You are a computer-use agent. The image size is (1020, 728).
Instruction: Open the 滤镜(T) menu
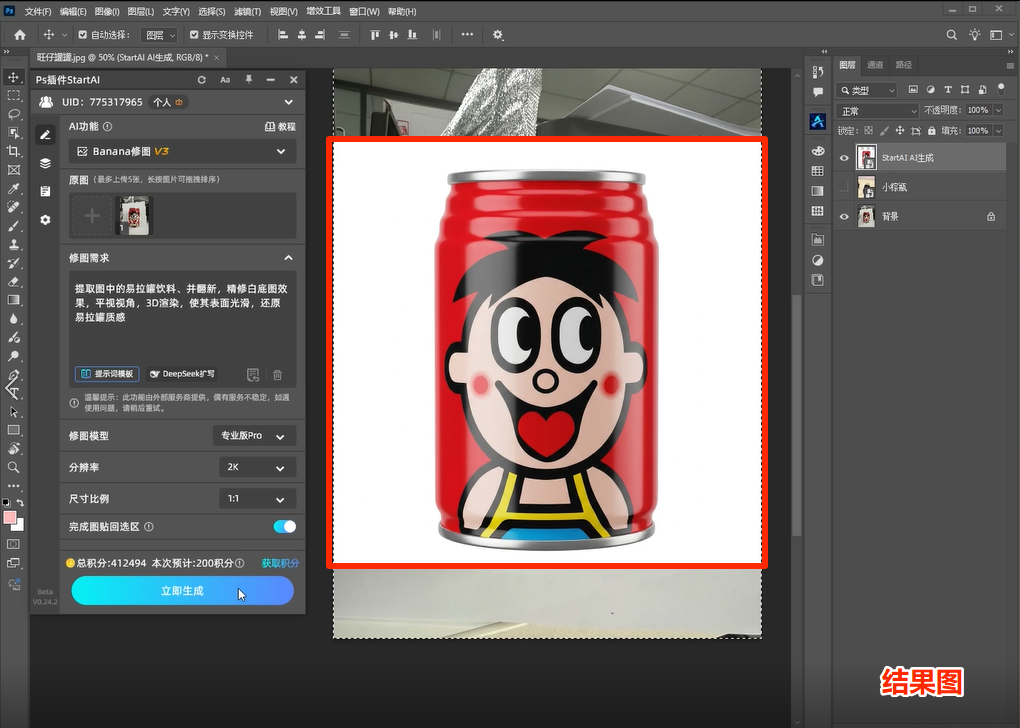[x=247, y=12]
